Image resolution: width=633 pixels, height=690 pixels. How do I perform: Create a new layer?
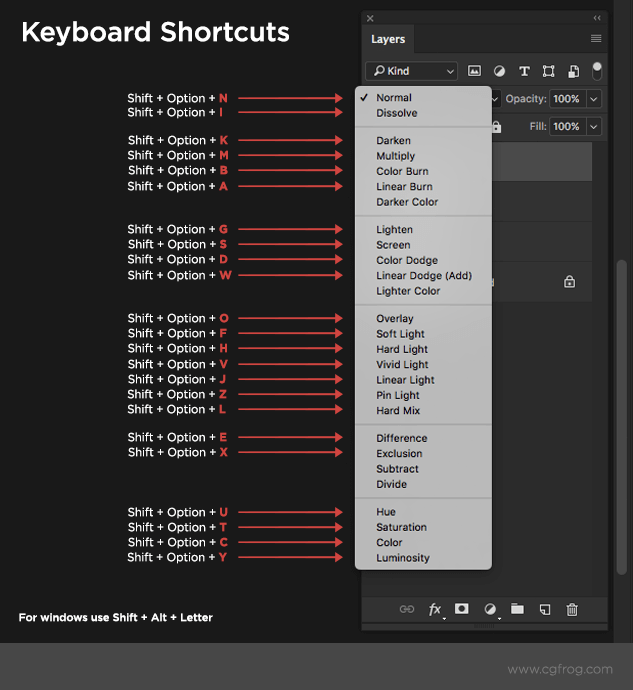pyautogui.click(x=545, y=609)
